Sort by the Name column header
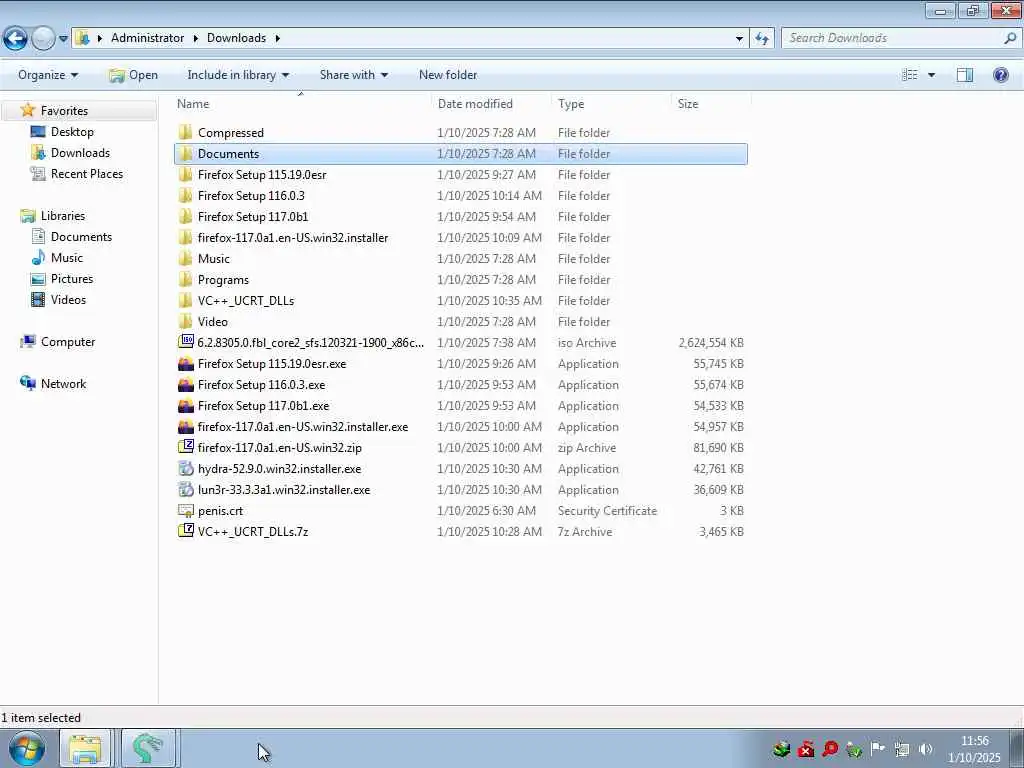1024x768 pixels. coord(302,104)
